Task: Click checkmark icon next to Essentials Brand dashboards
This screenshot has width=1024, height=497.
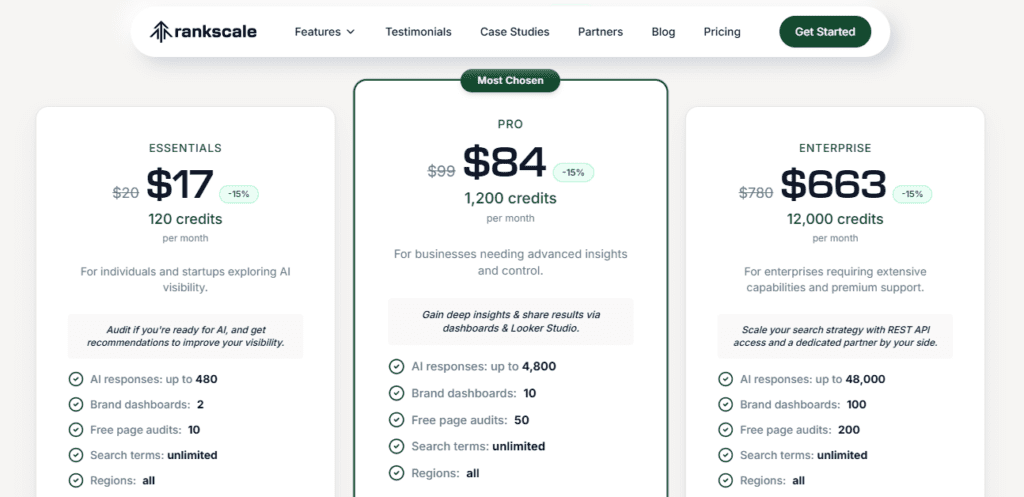Action: click(76, 404)
